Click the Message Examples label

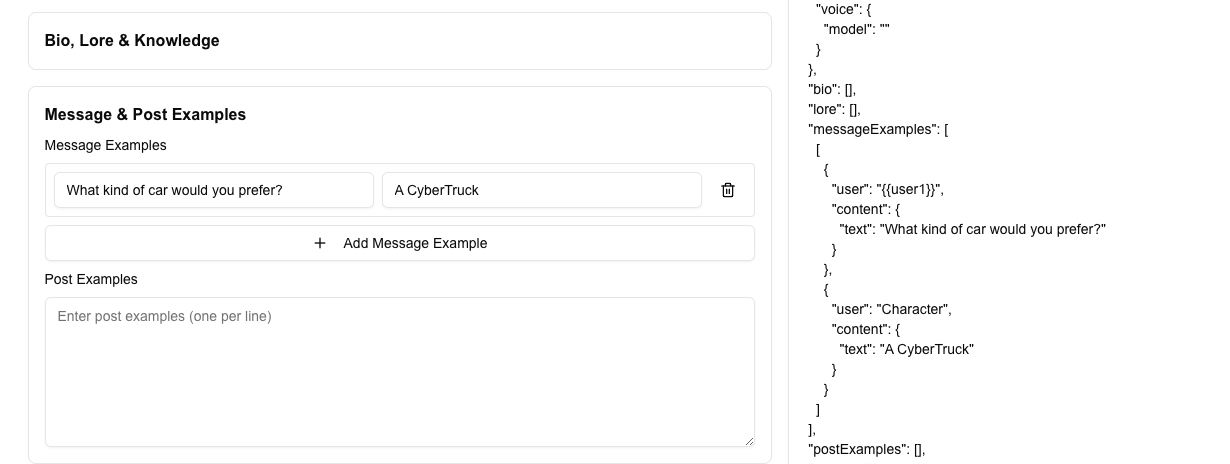coord(105,146)
